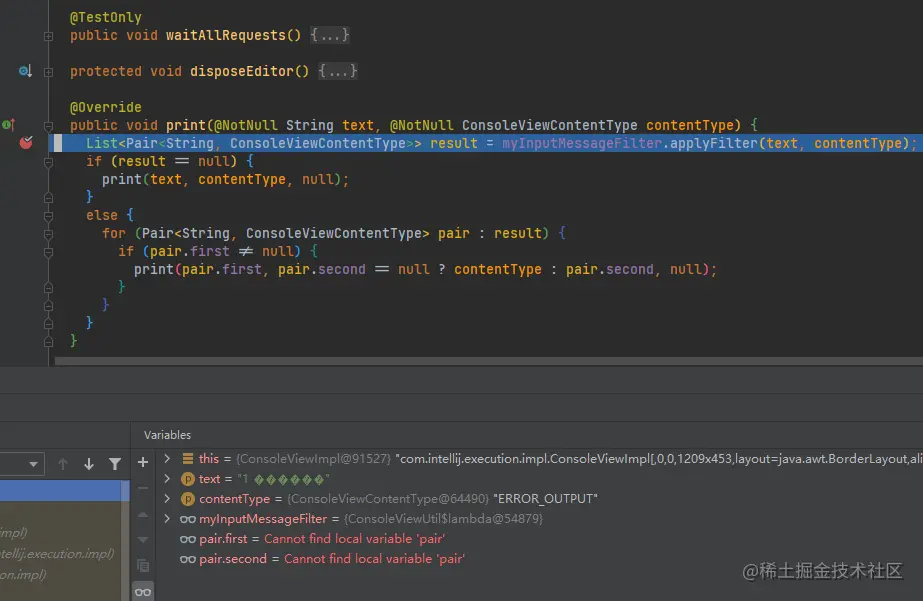Expand the folded waitAllRequests method
Image resolution: width=923 pixels, height=601 pixels.
coord(49,36)
